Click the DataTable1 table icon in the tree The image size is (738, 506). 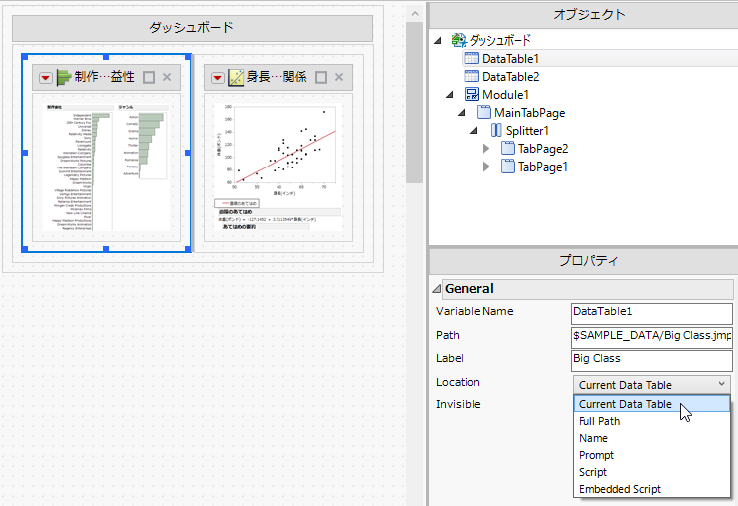[472, 59]
